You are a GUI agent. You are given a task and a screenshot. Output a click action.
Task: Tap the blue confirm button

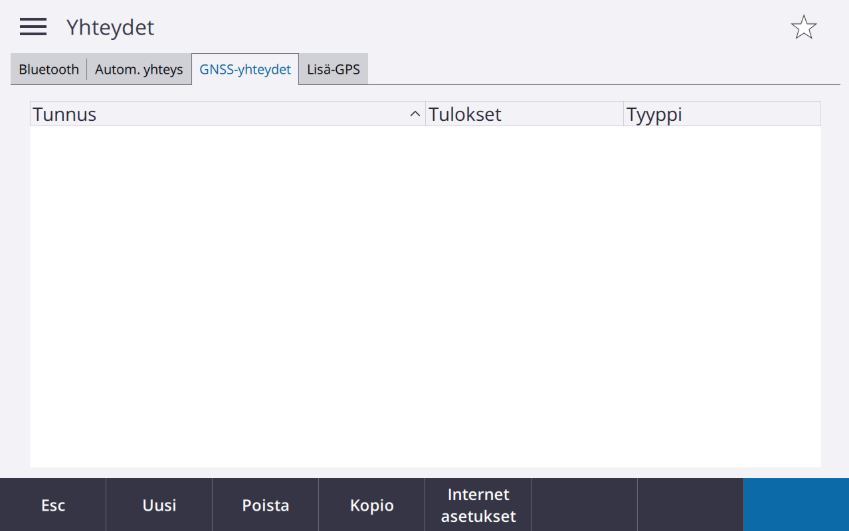click(796, 505)
